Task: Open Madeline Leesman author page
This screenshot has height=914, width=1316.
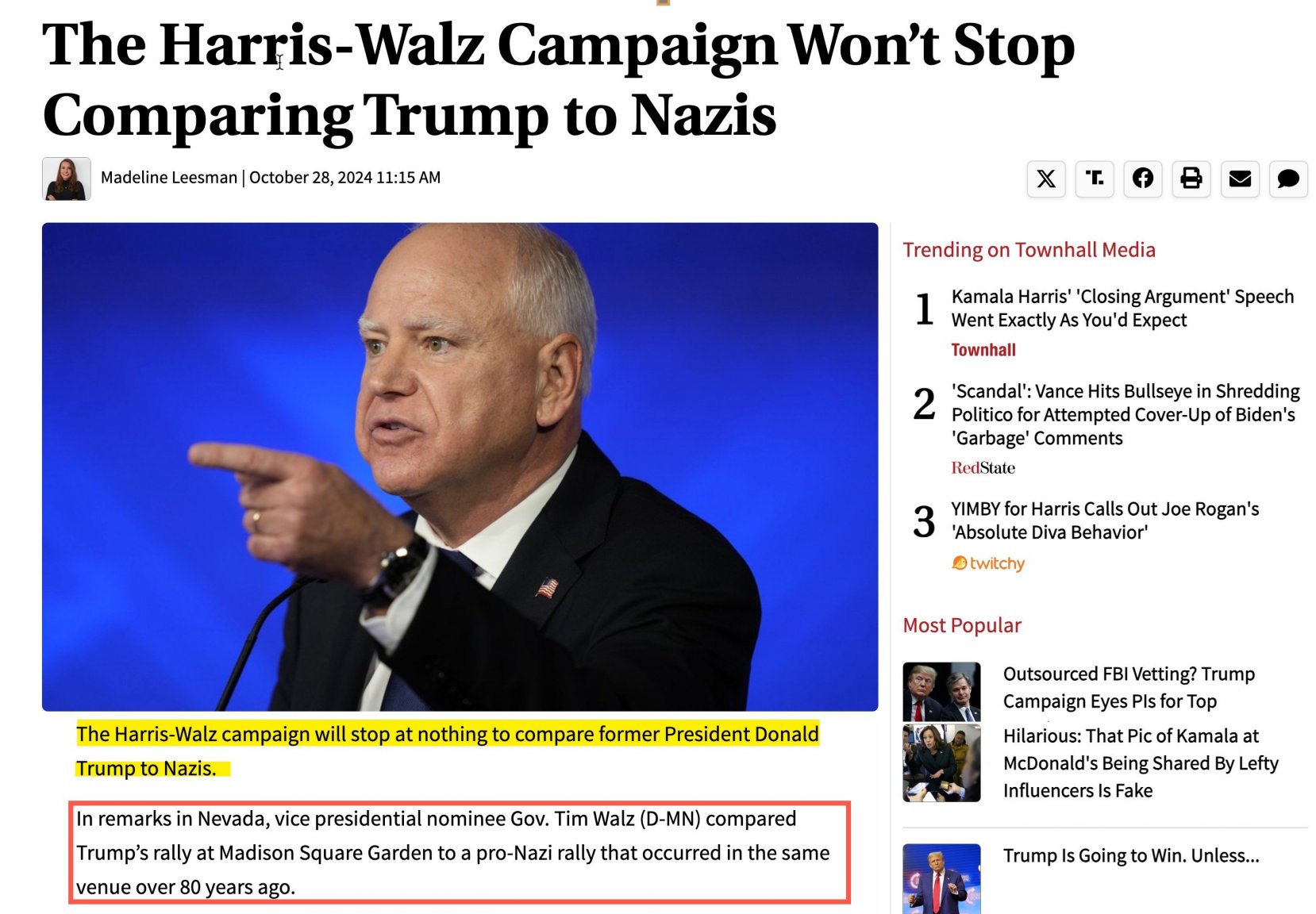Action: point(169,178)
